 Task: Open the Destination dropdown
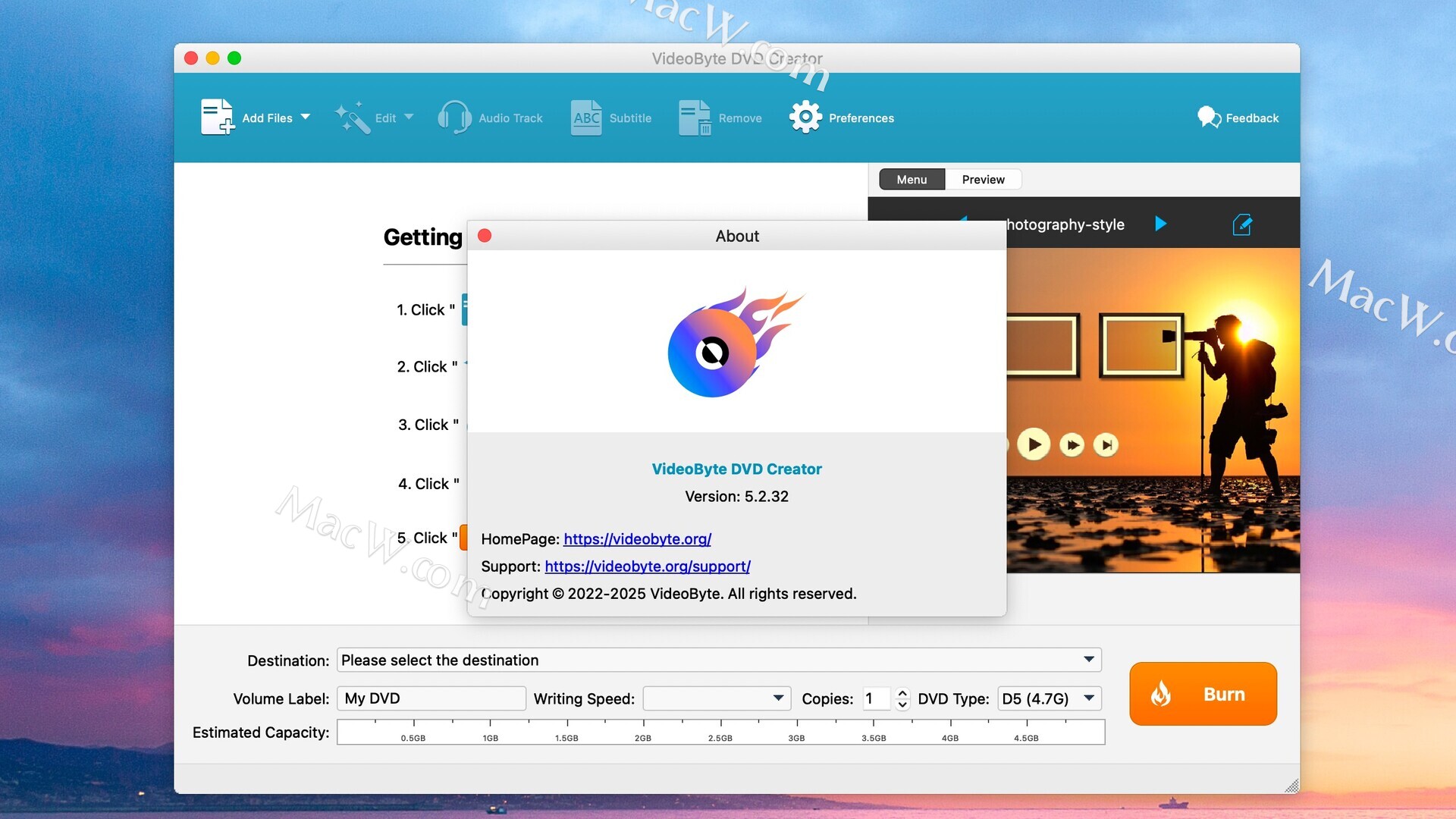tap(1088, 660)
